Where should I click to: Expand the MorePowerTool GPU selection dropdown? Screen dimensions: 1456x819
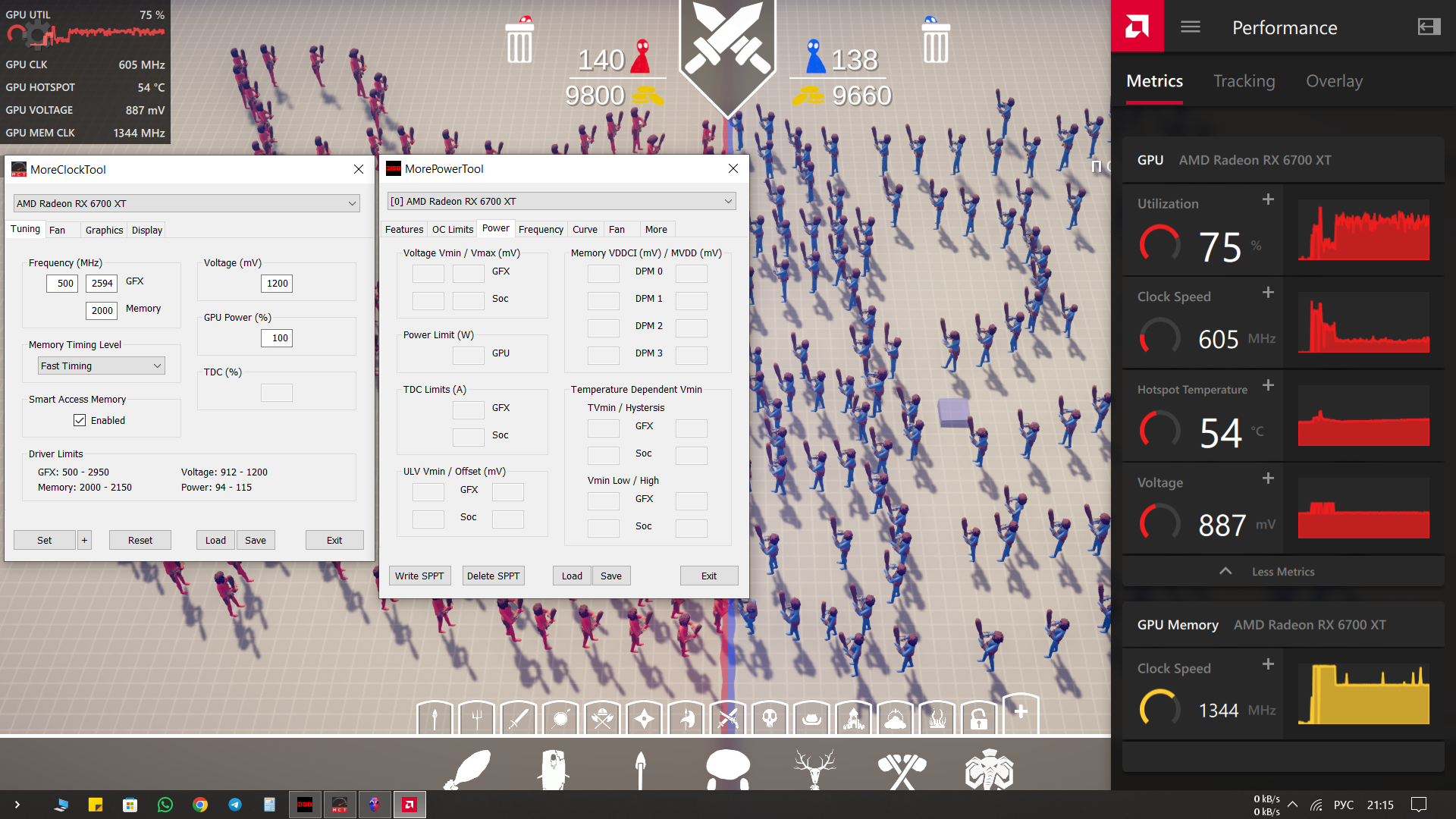562,201
